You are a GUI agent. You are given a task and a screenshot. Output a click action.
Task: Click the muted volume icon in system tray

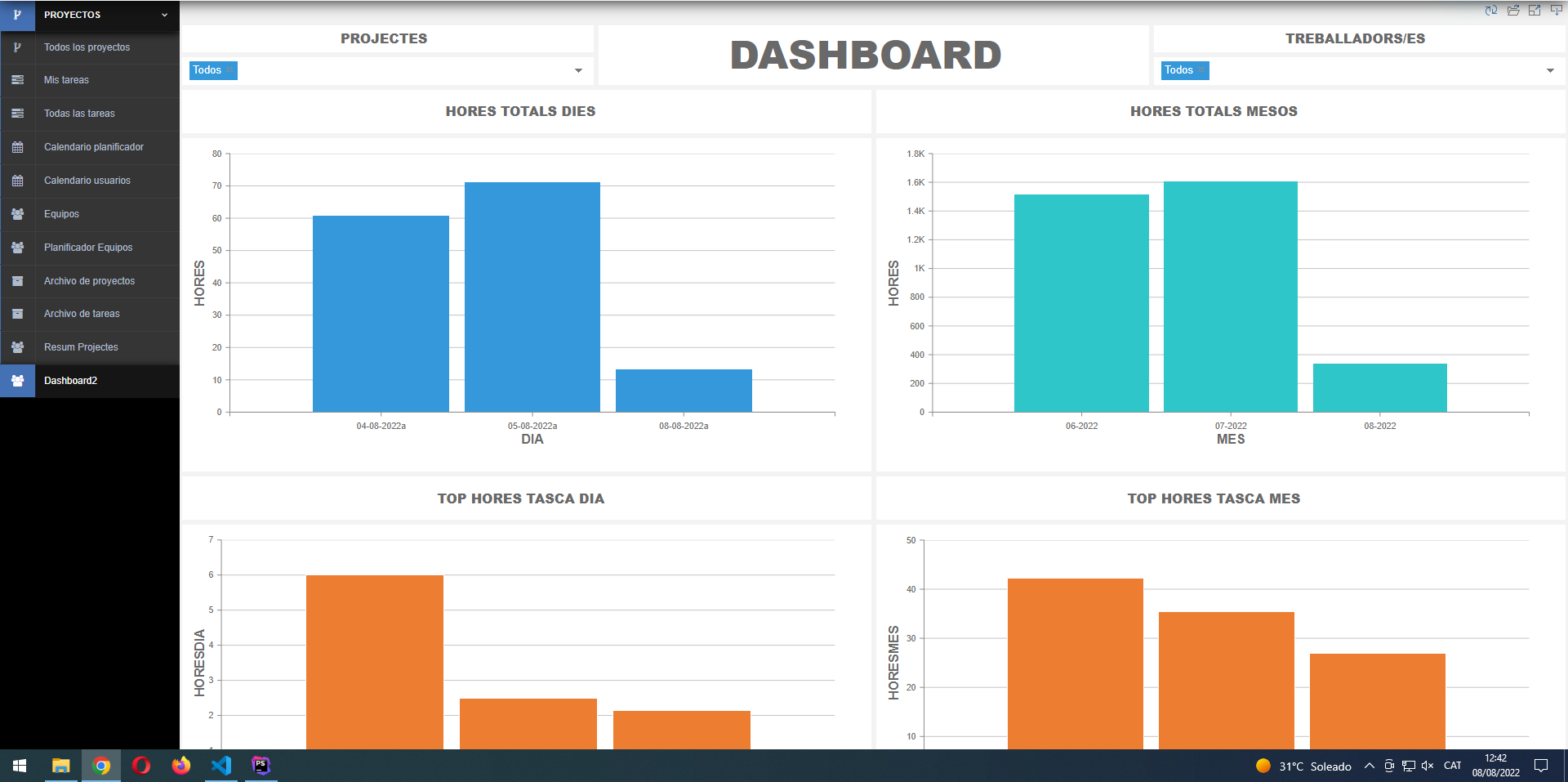[1428, 766]
